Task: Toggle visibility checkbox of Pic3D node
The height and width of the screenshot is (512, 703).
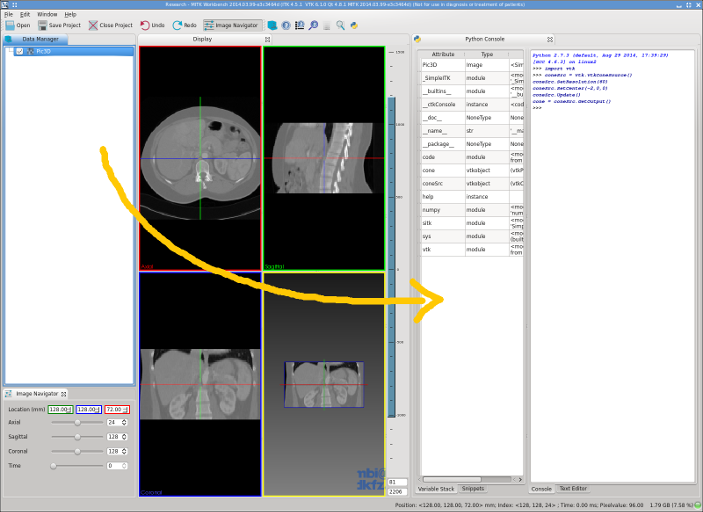Action: click(20, 52)
